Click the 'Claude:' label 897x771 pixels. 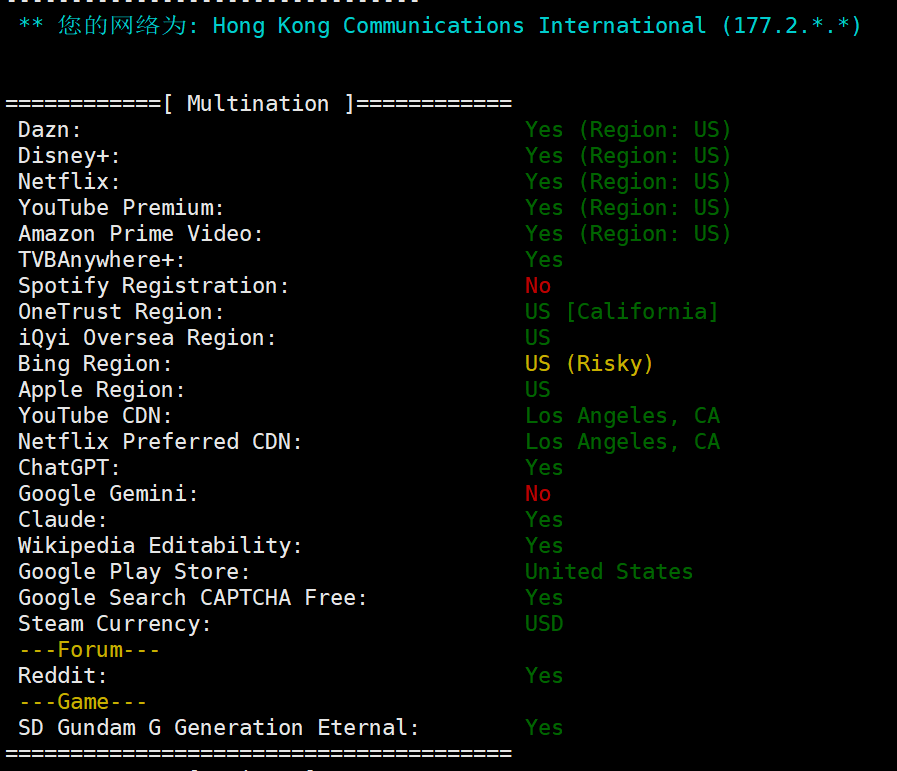click(x=62, y=520)
